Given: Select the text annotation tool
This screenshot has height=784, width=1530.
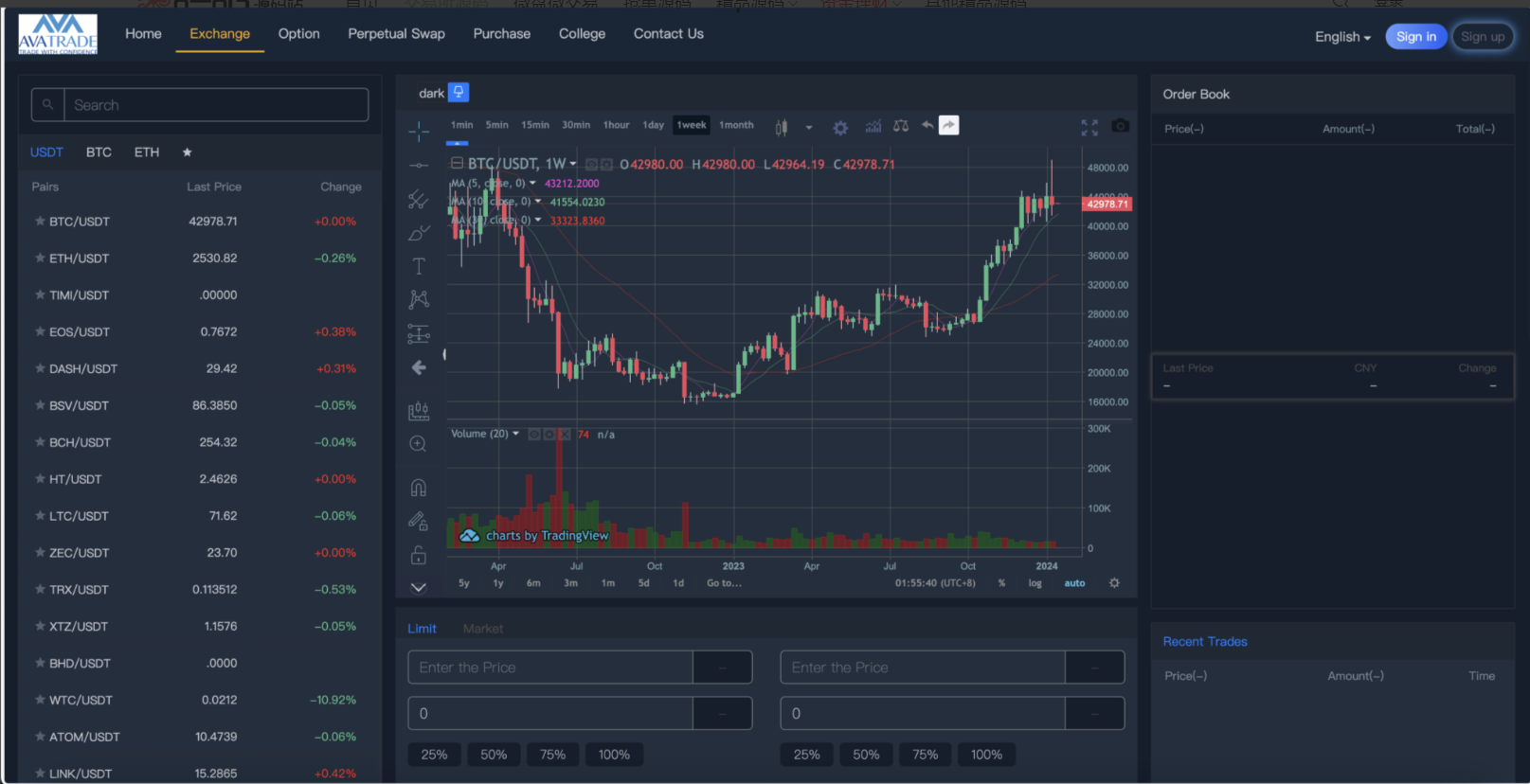Looking at the screenshot, I should pyautogui.click(x=418, y=266).
